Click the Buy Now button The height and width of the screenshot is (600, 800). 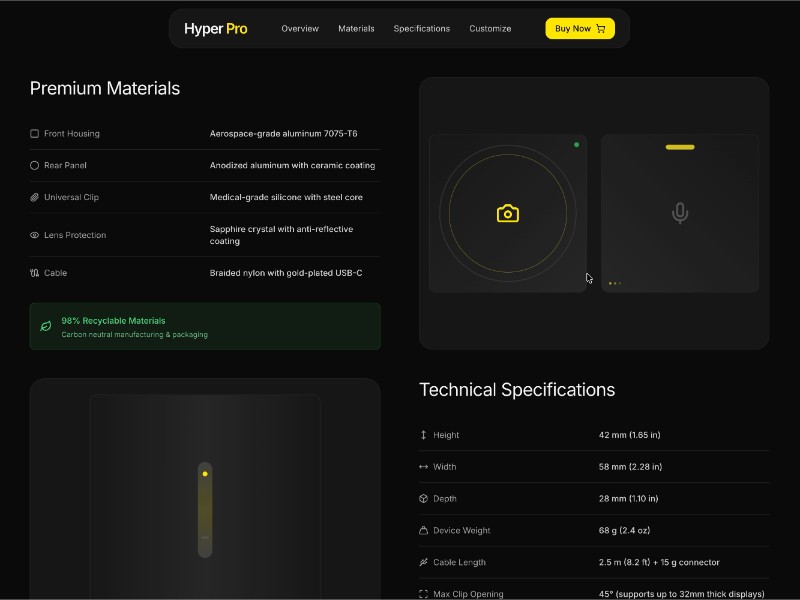coord(579,28)
